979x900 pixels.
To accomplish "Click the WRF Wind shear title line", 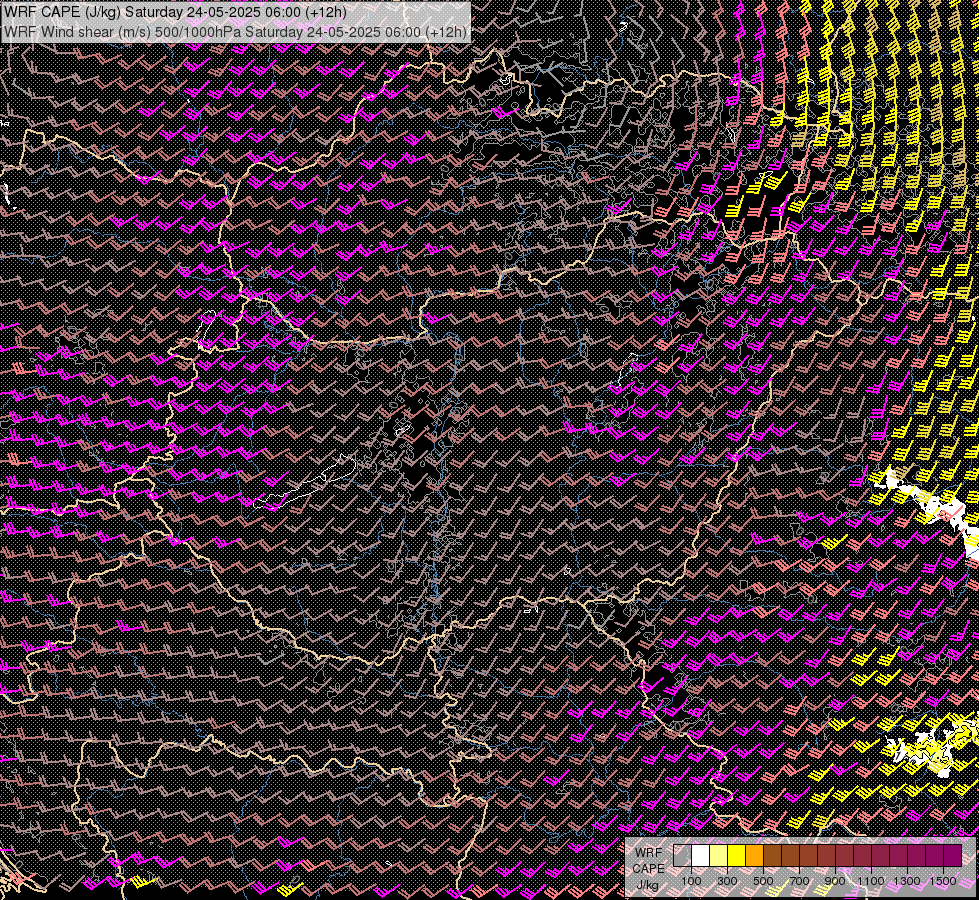I will 235,31.
